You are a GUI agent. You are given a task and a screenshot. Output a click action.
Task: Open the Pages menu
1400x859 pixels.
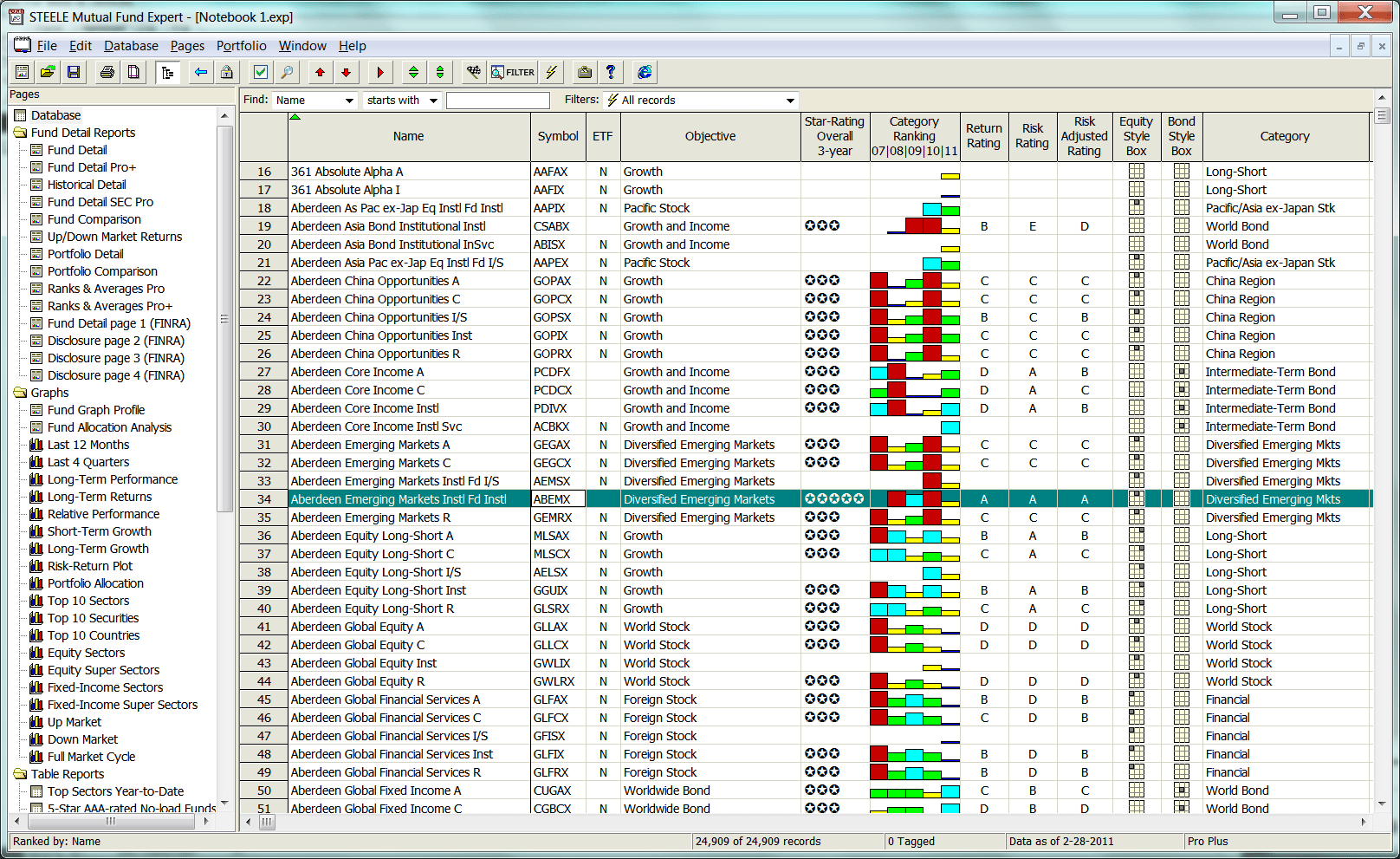pyautogui.click(x=187, y=46)
